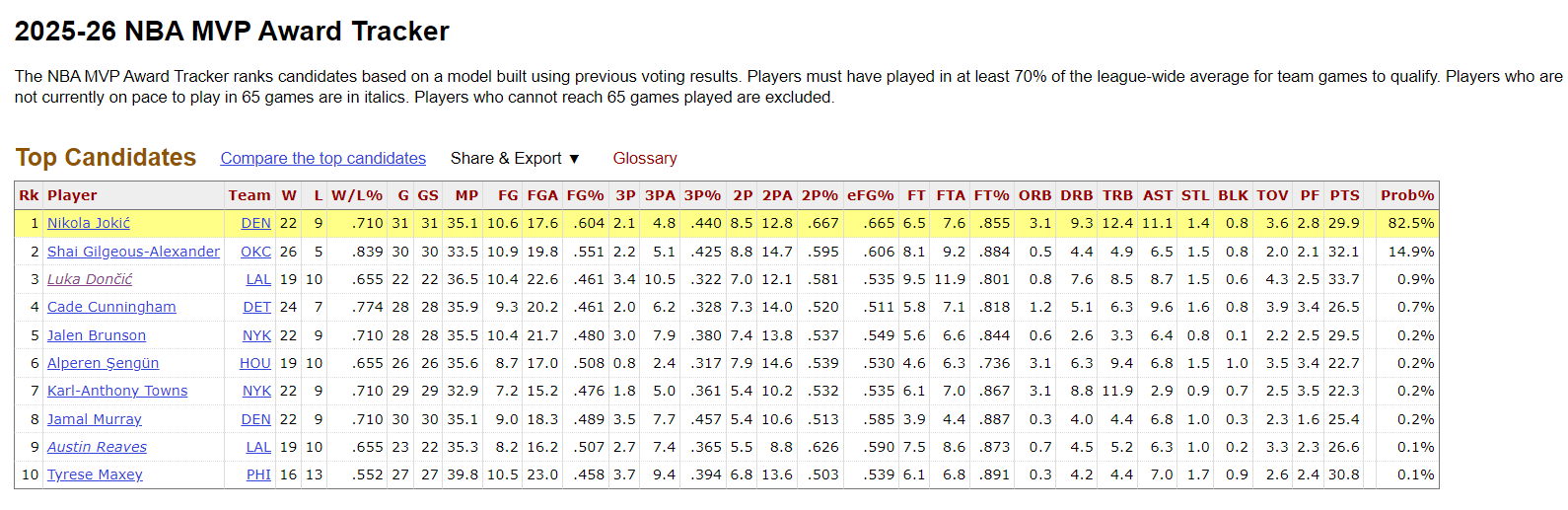Image resolution: width=1568 pixels, height=510 pixels.
Task: Click the OKC team link
Action: (255, 252)
